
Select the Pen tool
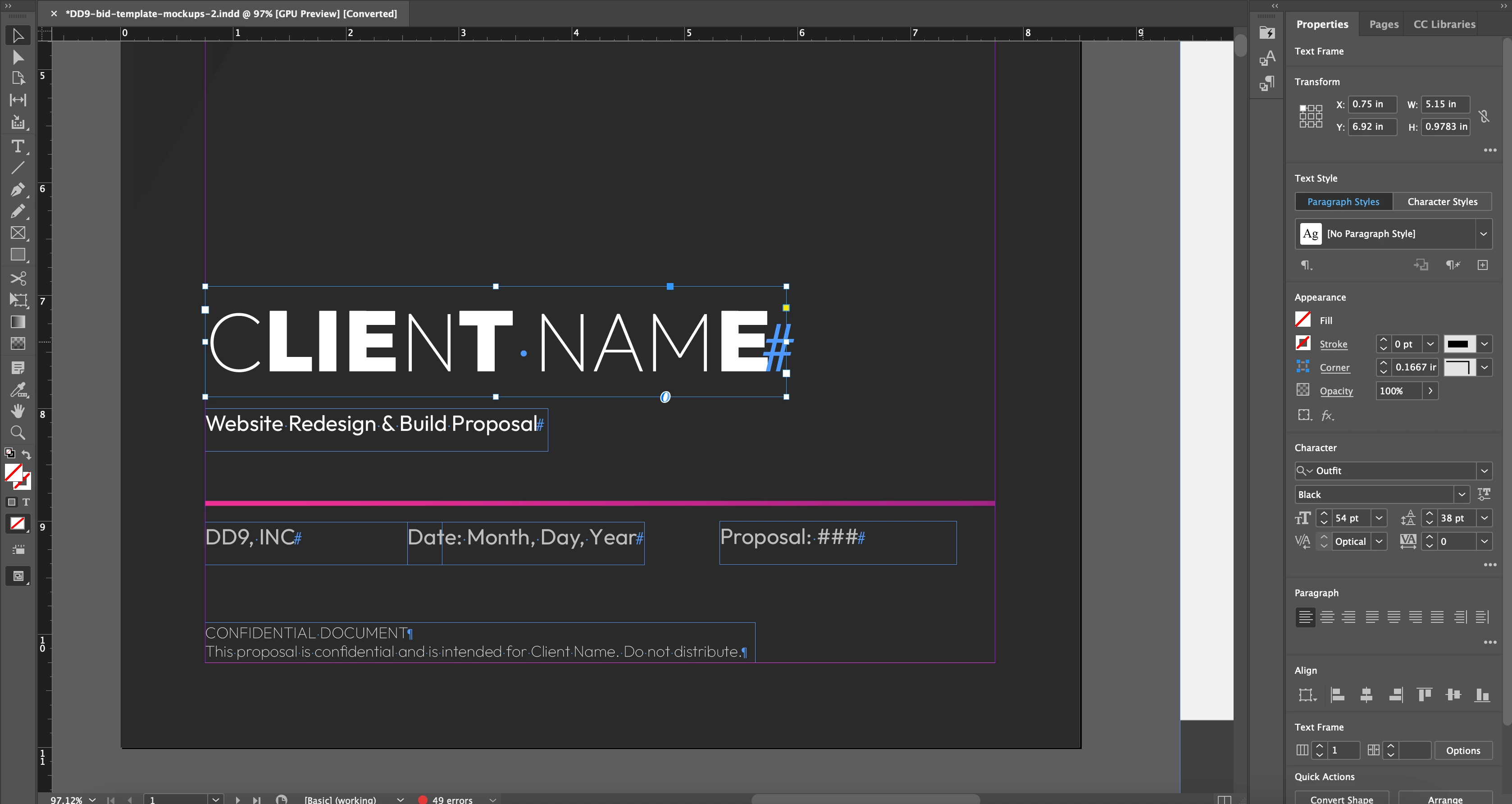18,190
